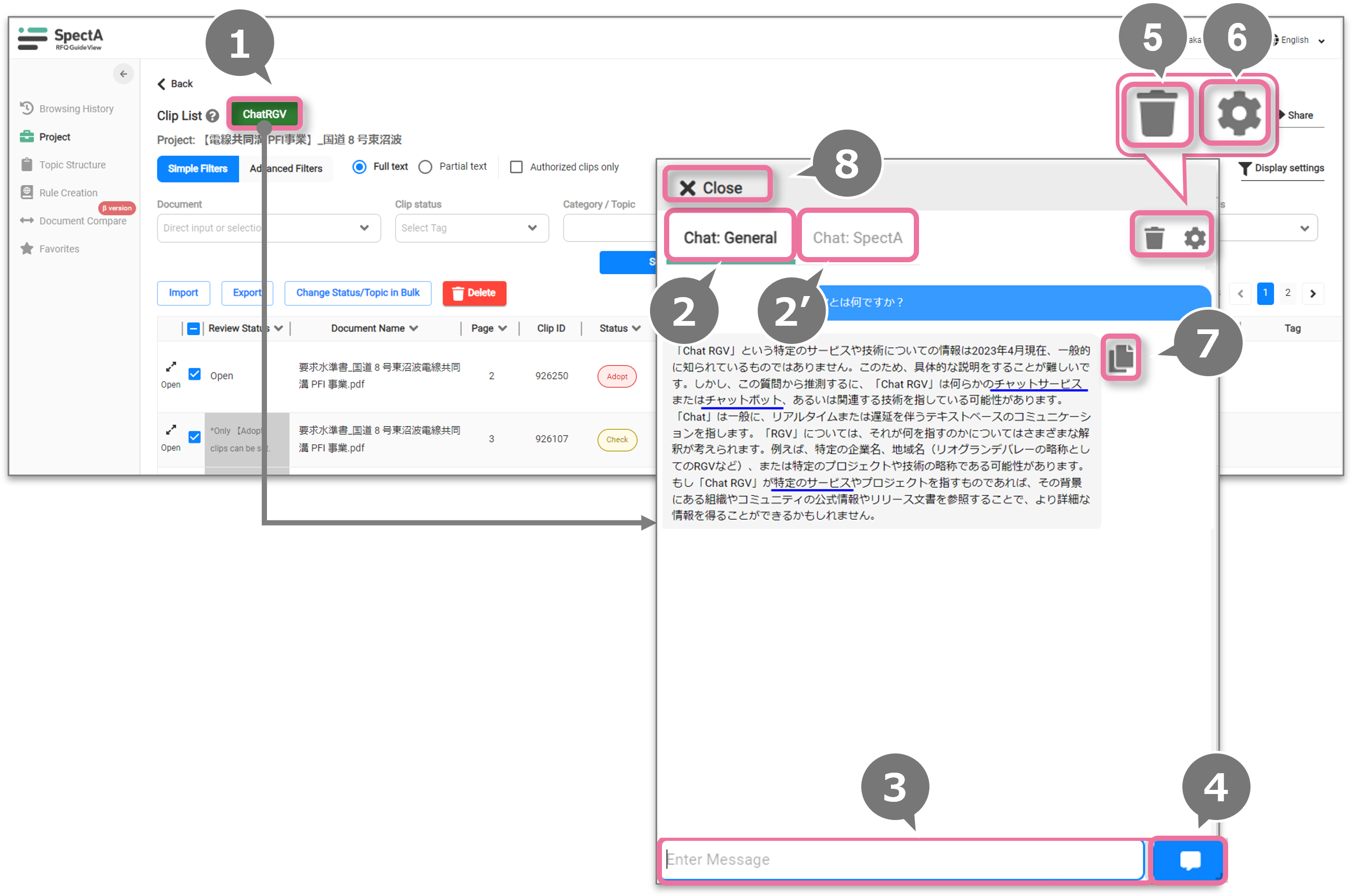Expand the Select Tag clip status dropdown

(471, 228)
